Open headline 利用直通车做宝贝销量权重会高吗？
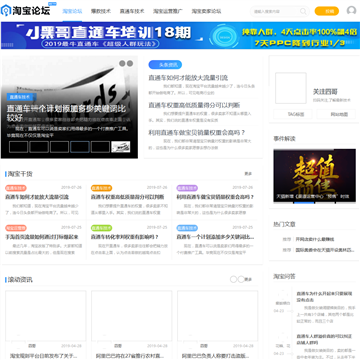This screenshot has width=360, height=360. click(x=197, y=132)
